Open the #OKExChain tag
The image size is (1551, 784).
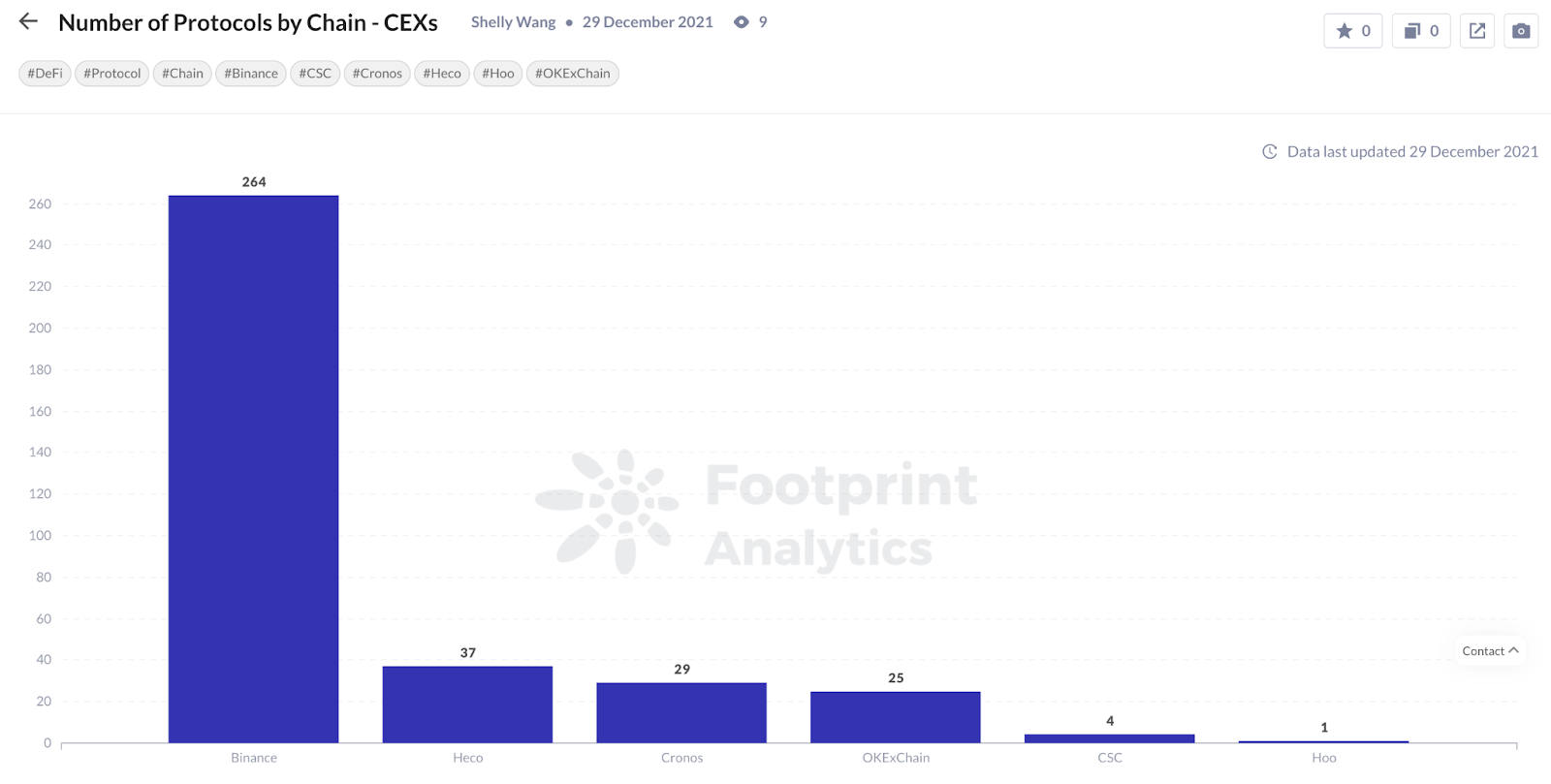coord(573,74)
